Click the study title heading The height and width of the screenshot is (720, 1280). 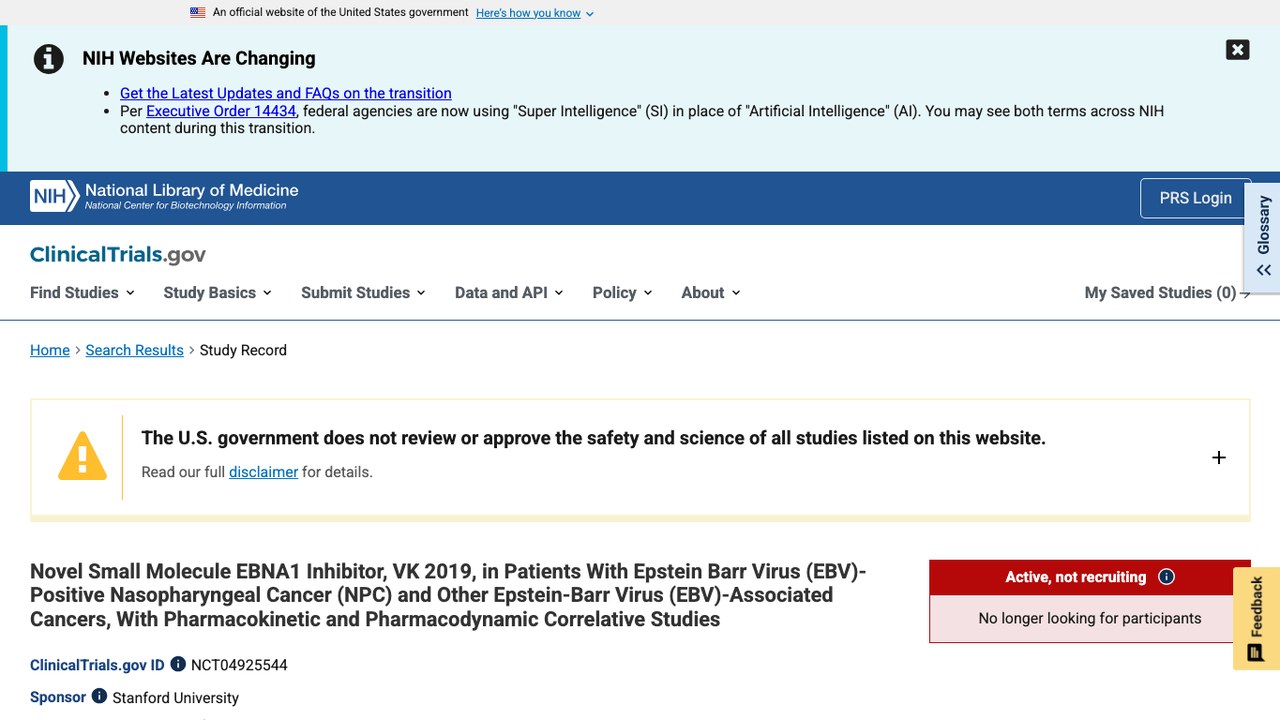pyautogui.click(x=448, y=595)
